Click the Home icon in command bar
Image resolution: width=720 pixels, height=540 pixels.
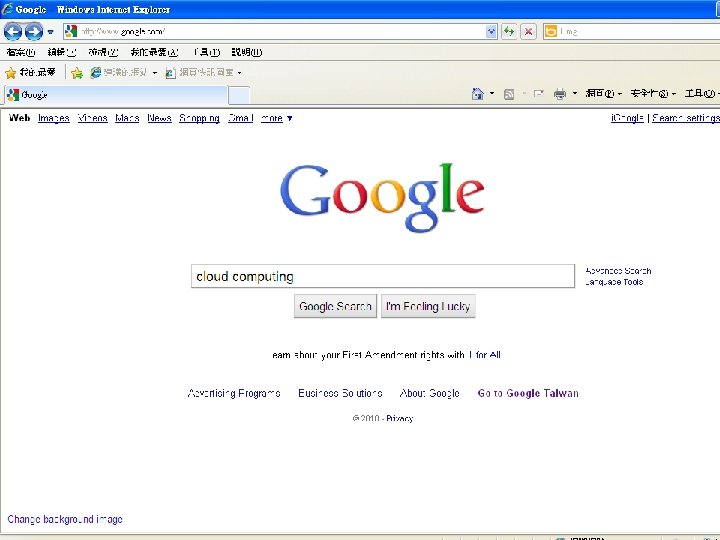(x=478, y=94)
